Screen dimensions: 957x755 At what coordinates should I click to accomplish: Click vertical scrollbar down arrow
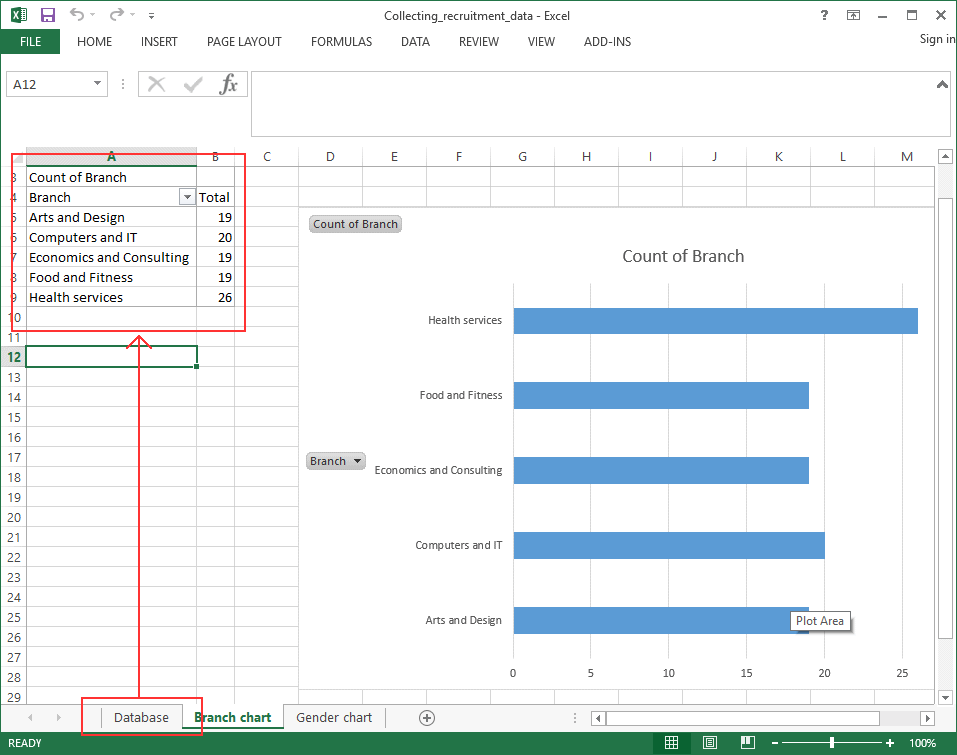tap(945, 697)
